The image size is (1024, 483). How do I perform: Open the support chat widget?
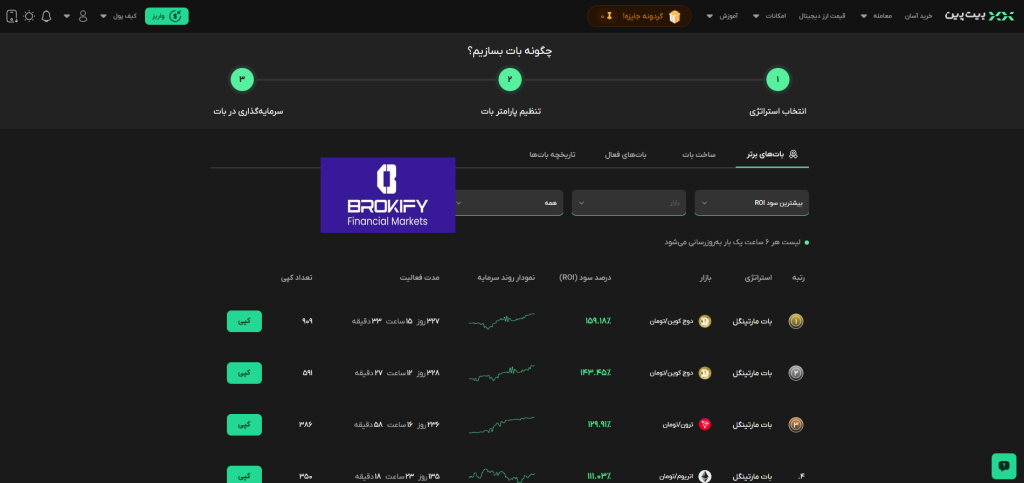1004,465
